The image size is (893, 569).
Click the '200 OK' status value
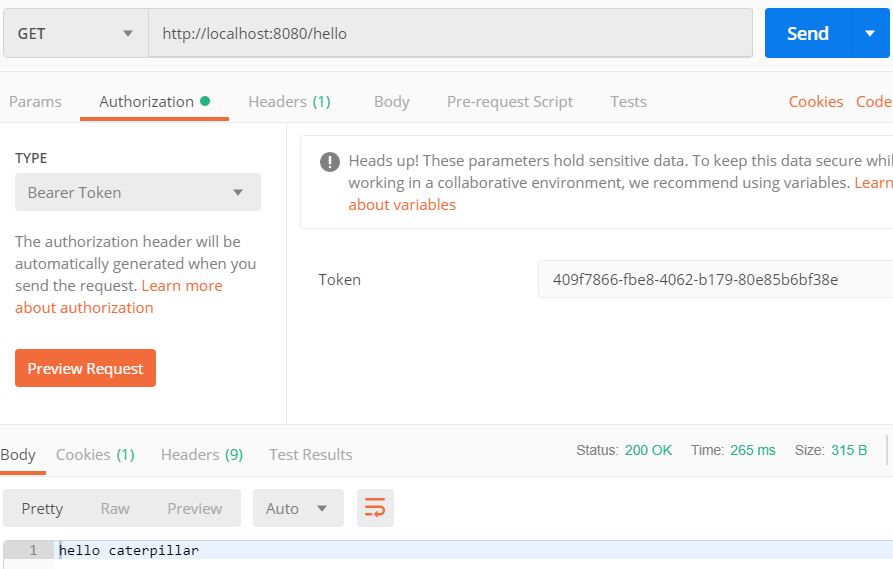(x=648, y=450)
